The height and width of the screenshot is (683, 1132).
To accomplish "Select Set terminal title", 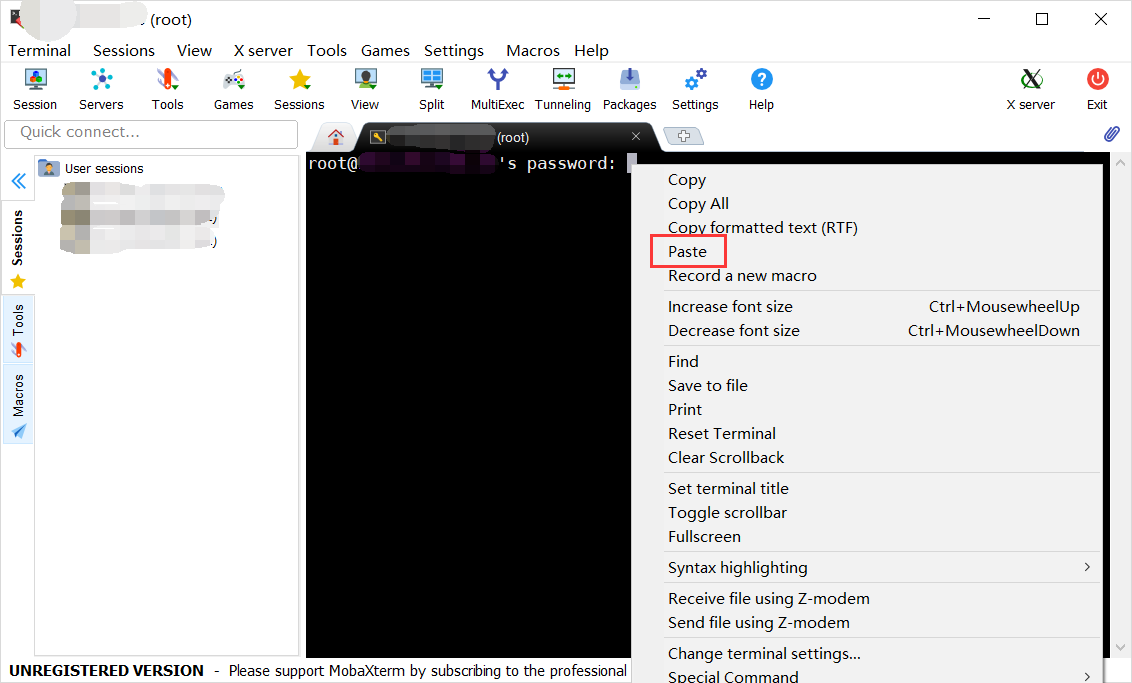I will coord(882,489).
